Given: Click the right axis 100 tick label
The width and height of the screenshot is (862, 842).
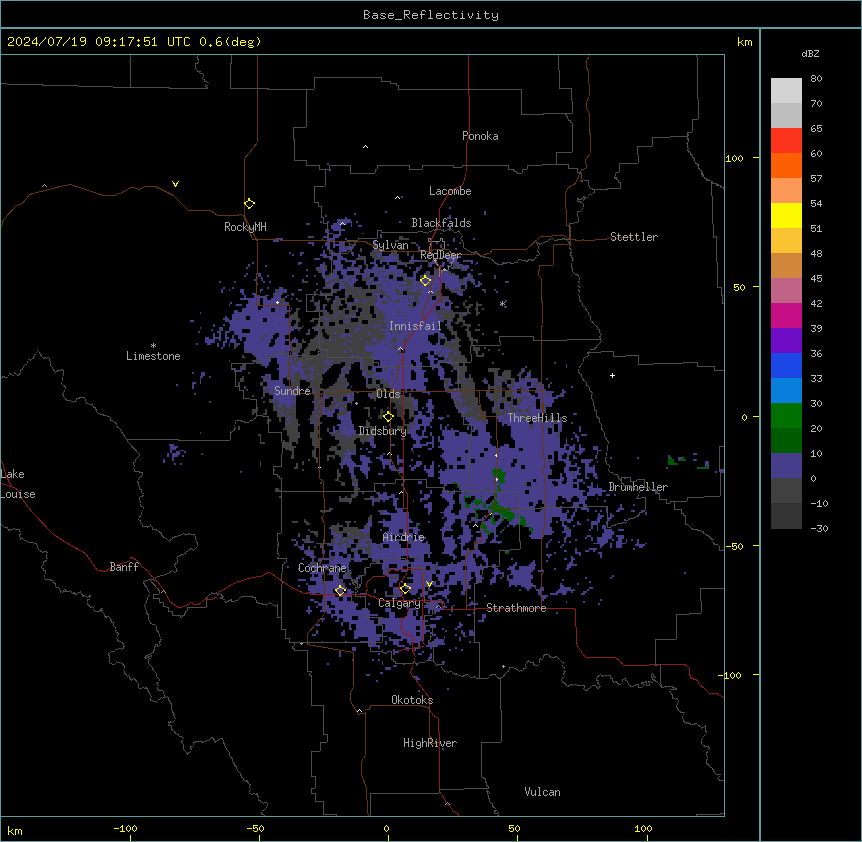Looking at the screenshot, I should coord(734,159).
